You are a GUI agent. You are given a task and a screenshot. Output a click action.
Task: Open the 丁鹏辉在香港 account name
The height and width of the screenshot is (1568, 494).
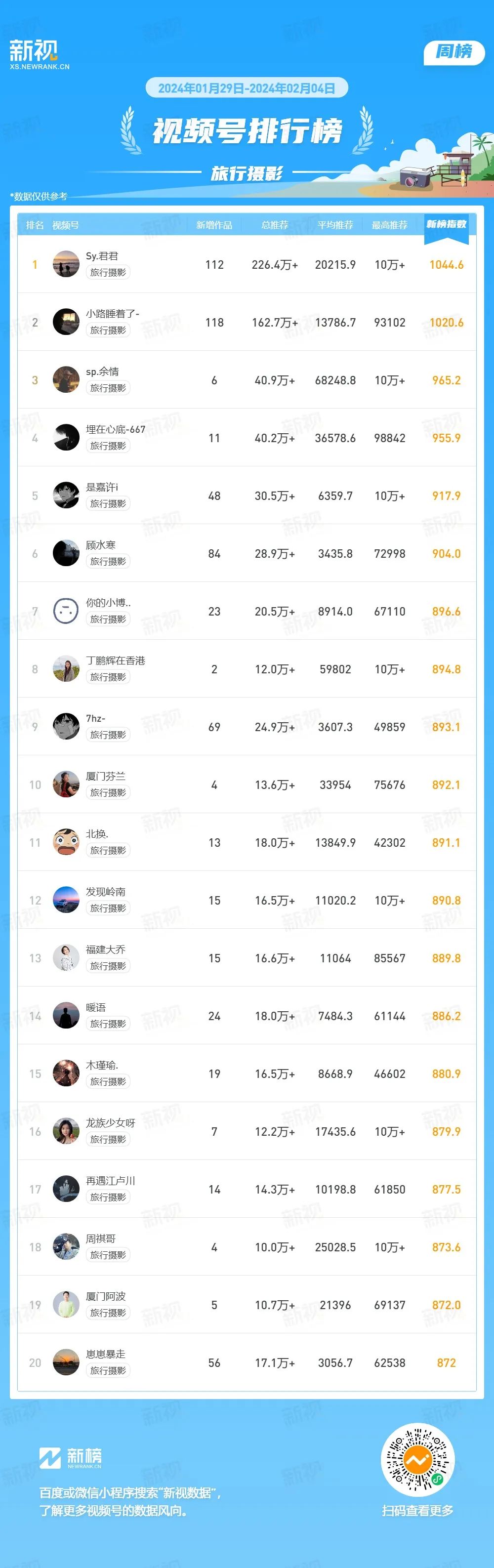116,660
